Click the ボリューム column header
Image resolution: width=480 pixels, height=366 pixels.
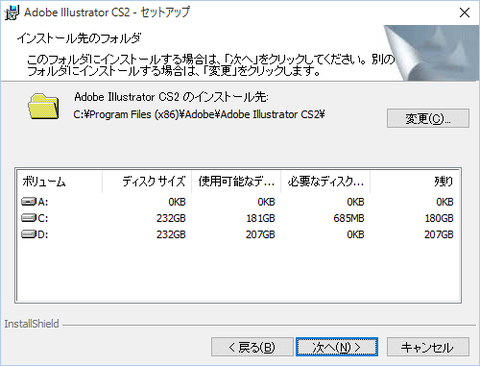[59, 182]
